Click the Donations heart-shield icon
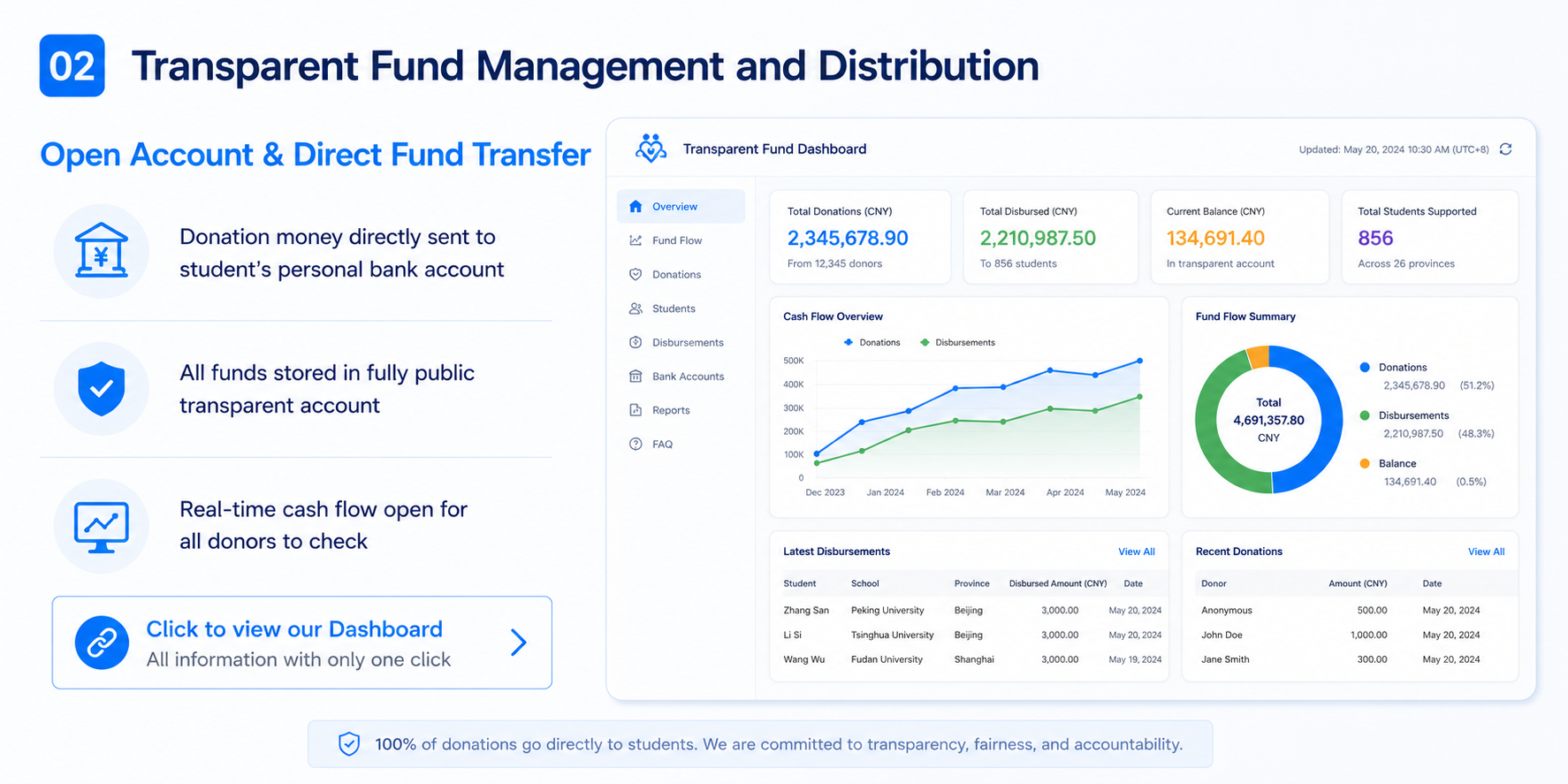 pos(636,274)
